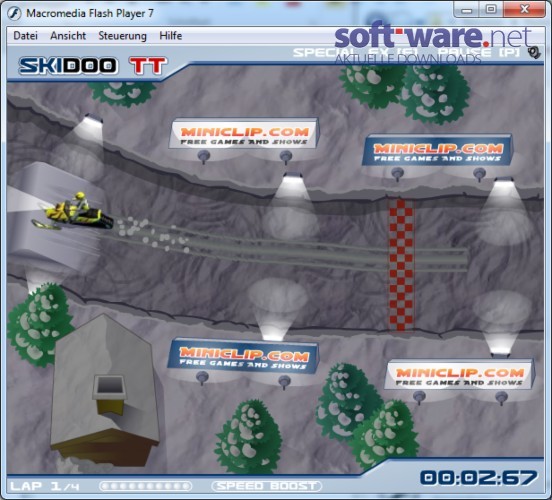The image size is (552, 500).
Task: Click the Flash Player title bar icon
Action: pyautogui.click(x=15, y=13)
